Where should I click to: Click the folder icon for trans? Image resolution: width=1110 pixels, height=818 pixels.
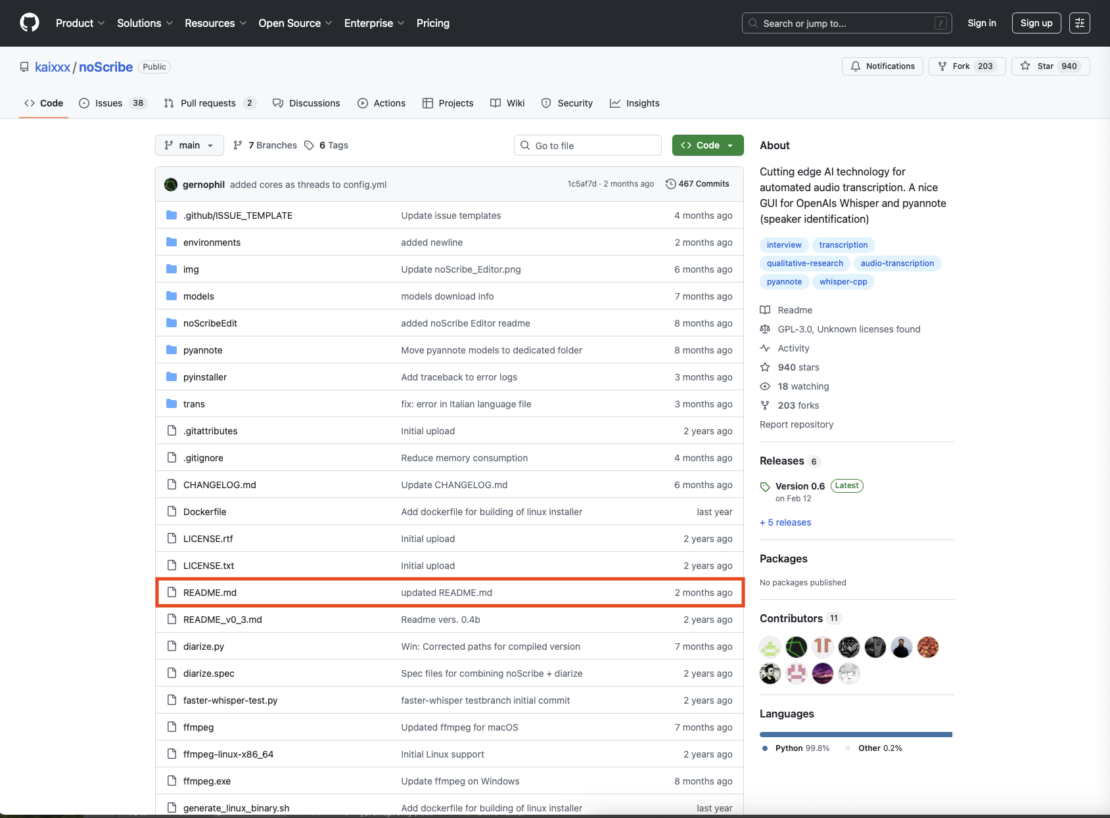pyautogui.click(x=171, y=403)
